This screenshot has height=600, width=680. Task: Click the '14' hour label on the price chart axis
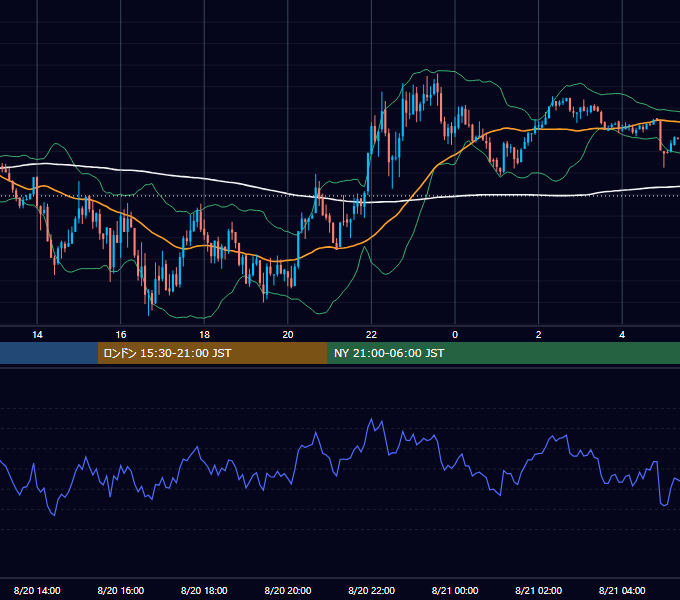point(37,335)
